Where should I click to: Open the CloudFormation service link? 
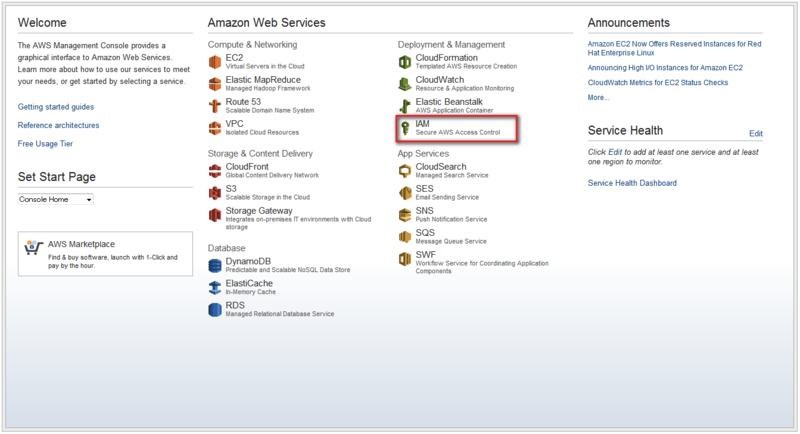(x=446, y=58)
